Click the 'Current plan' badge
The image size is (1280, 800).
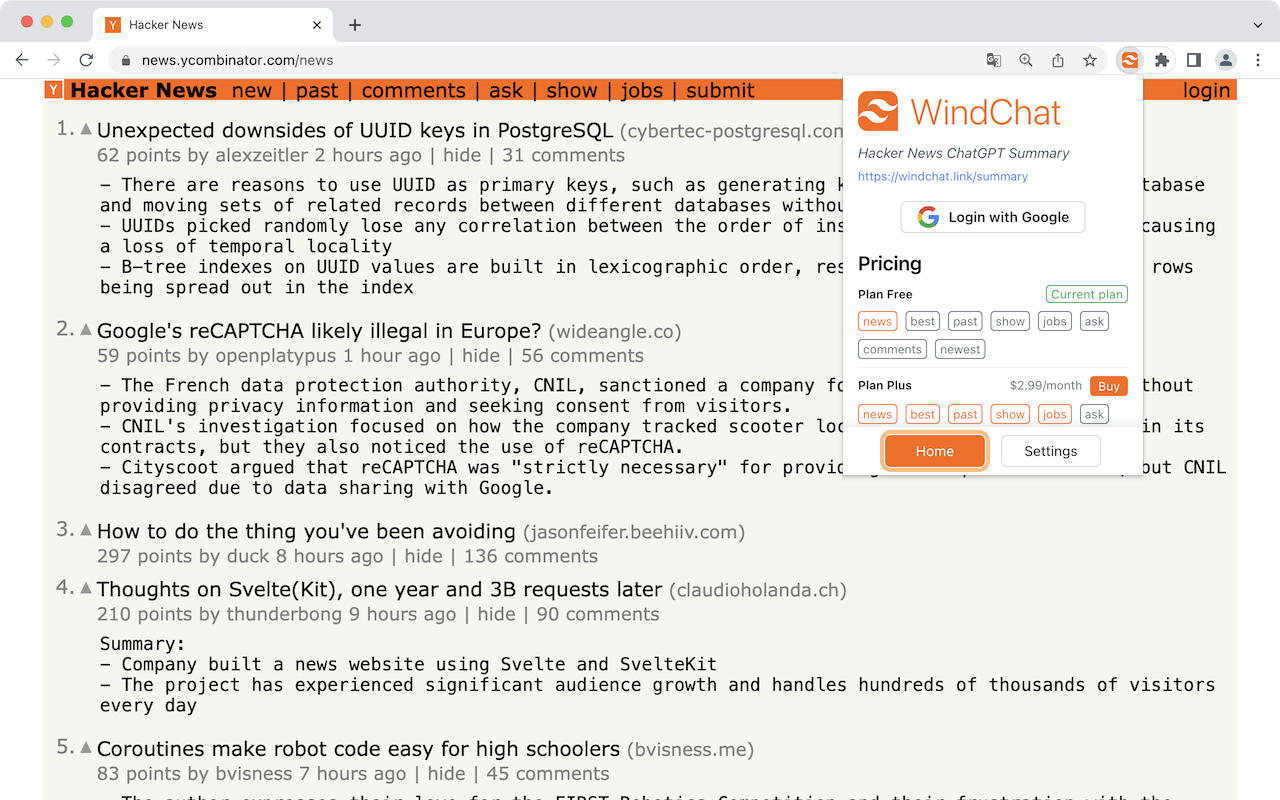tap(1087, 294)
